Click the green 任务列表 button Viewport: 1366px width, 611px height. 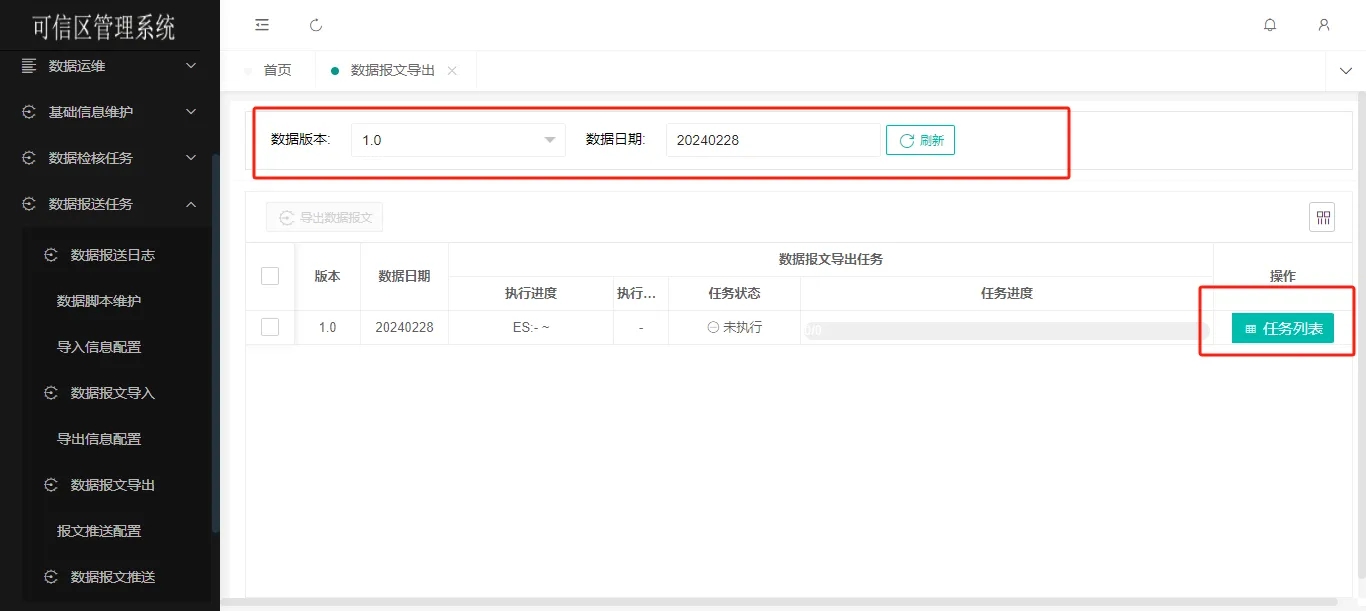(1282, 328)
